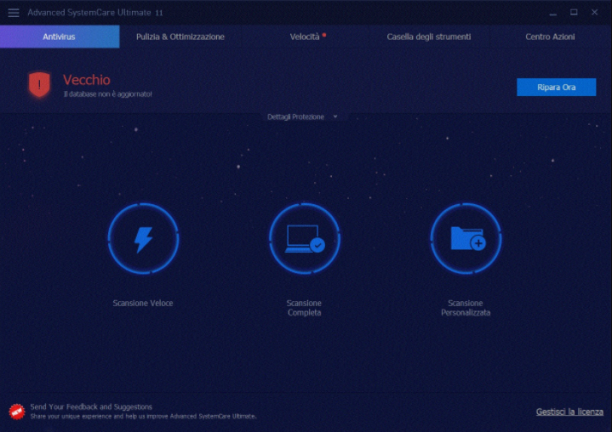The image size is (612, 432).
Task: Click the red warning shield icon
Action: pos(39,84)
